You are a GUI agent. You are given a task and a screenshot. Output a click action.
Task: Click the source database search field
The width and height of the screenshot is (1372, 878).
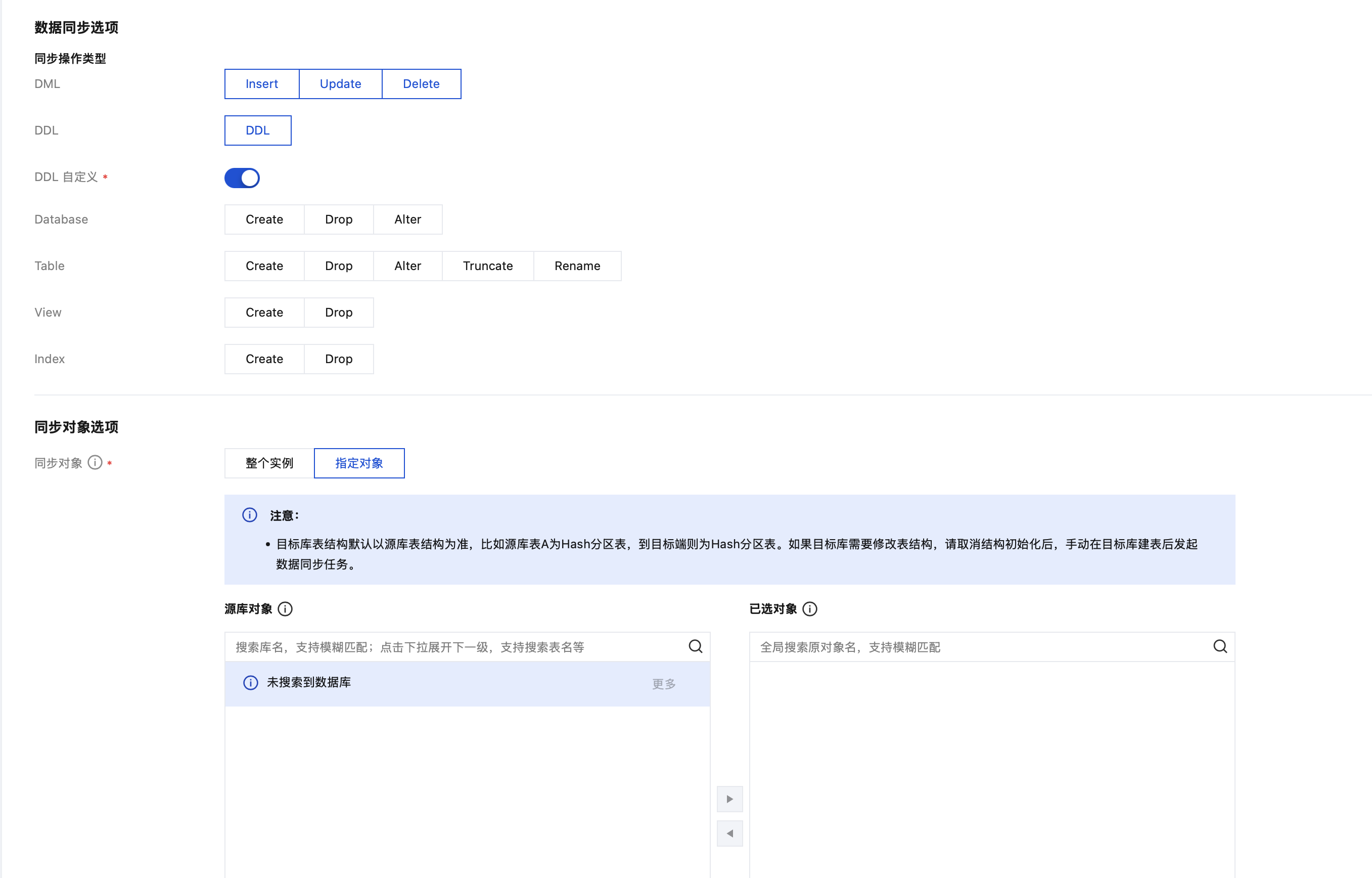coord(456,647)
